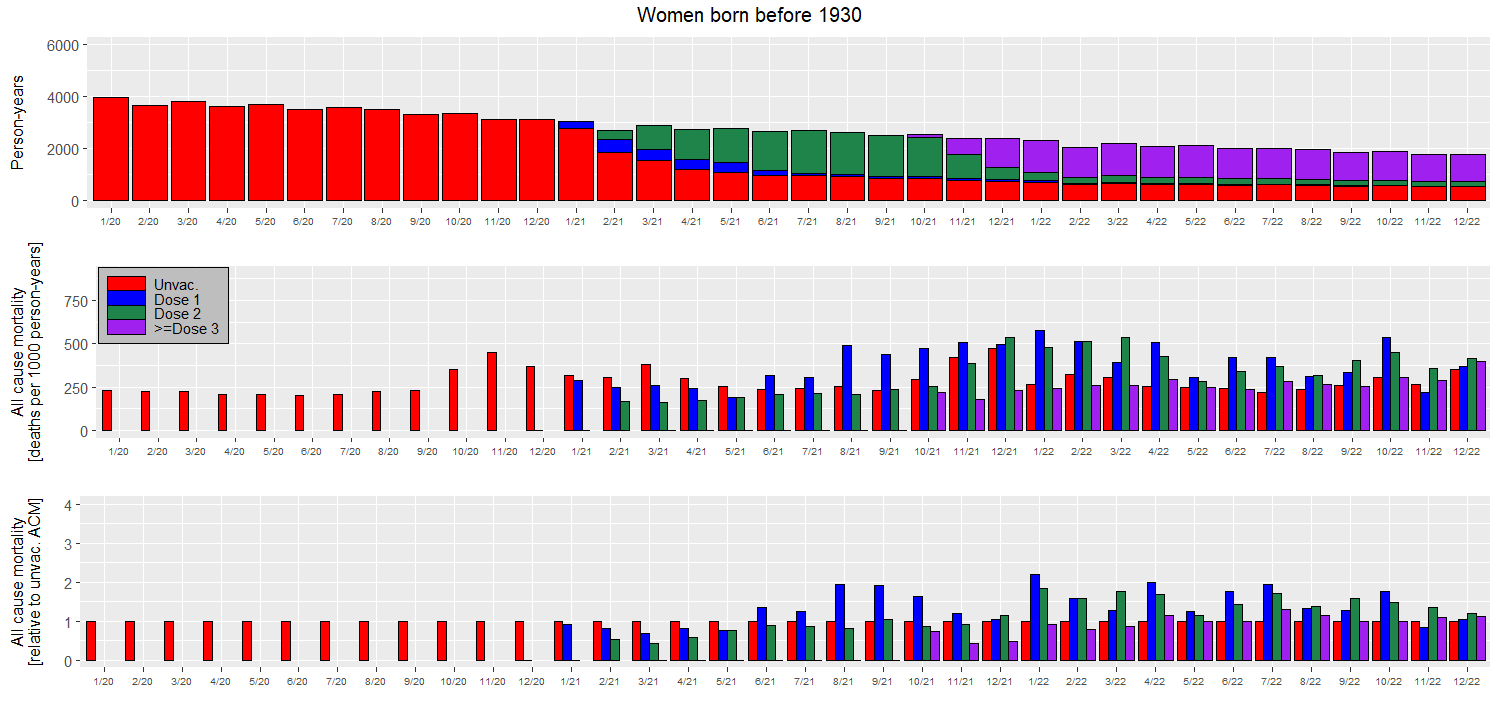Screen dimensions: 1500x717
Task: Select the 12/20 red bar in Person-years chart
Action: (x=537, y=160)
